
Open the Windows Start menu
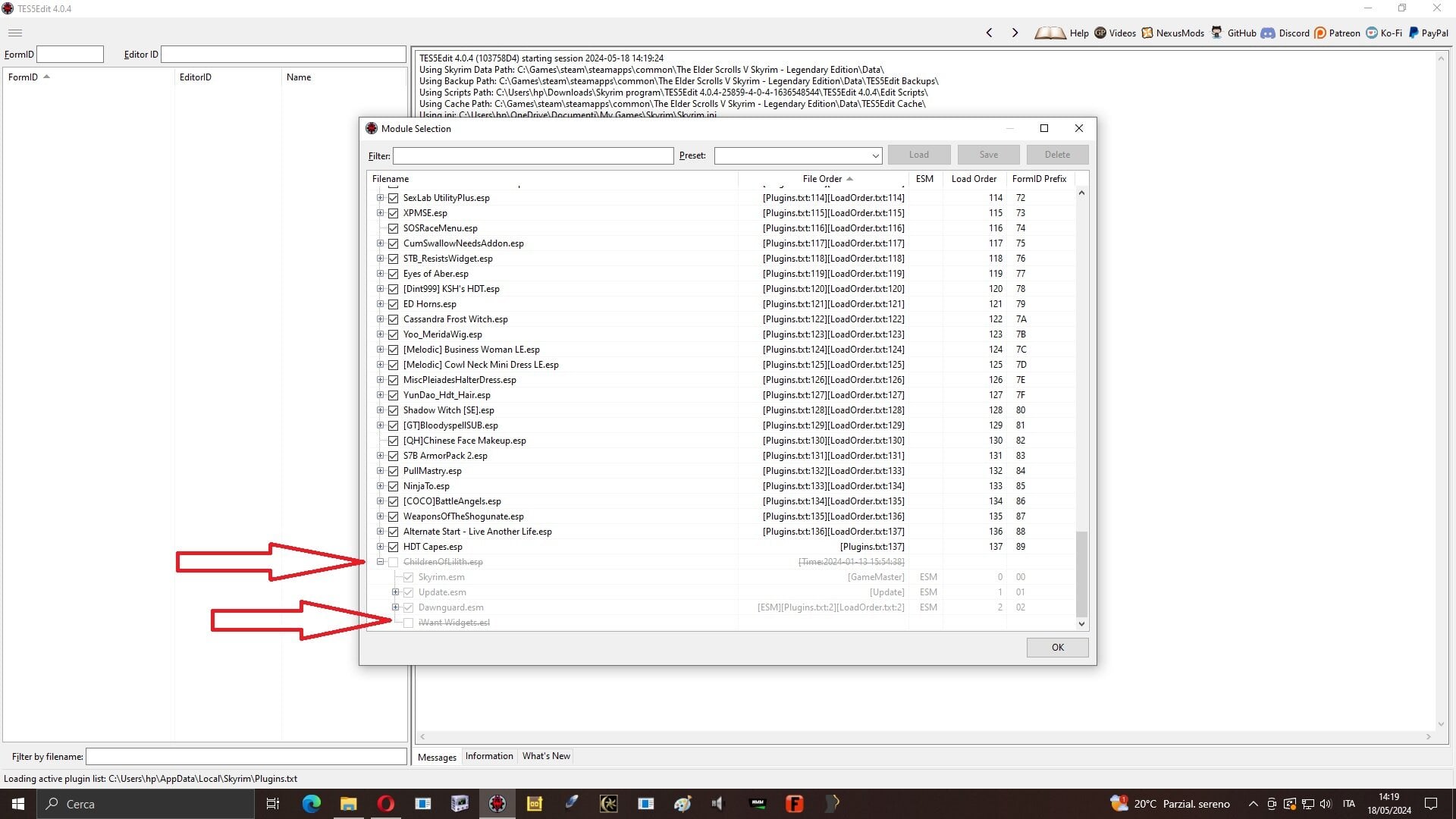pyautogui.click(x=18, y=804)
